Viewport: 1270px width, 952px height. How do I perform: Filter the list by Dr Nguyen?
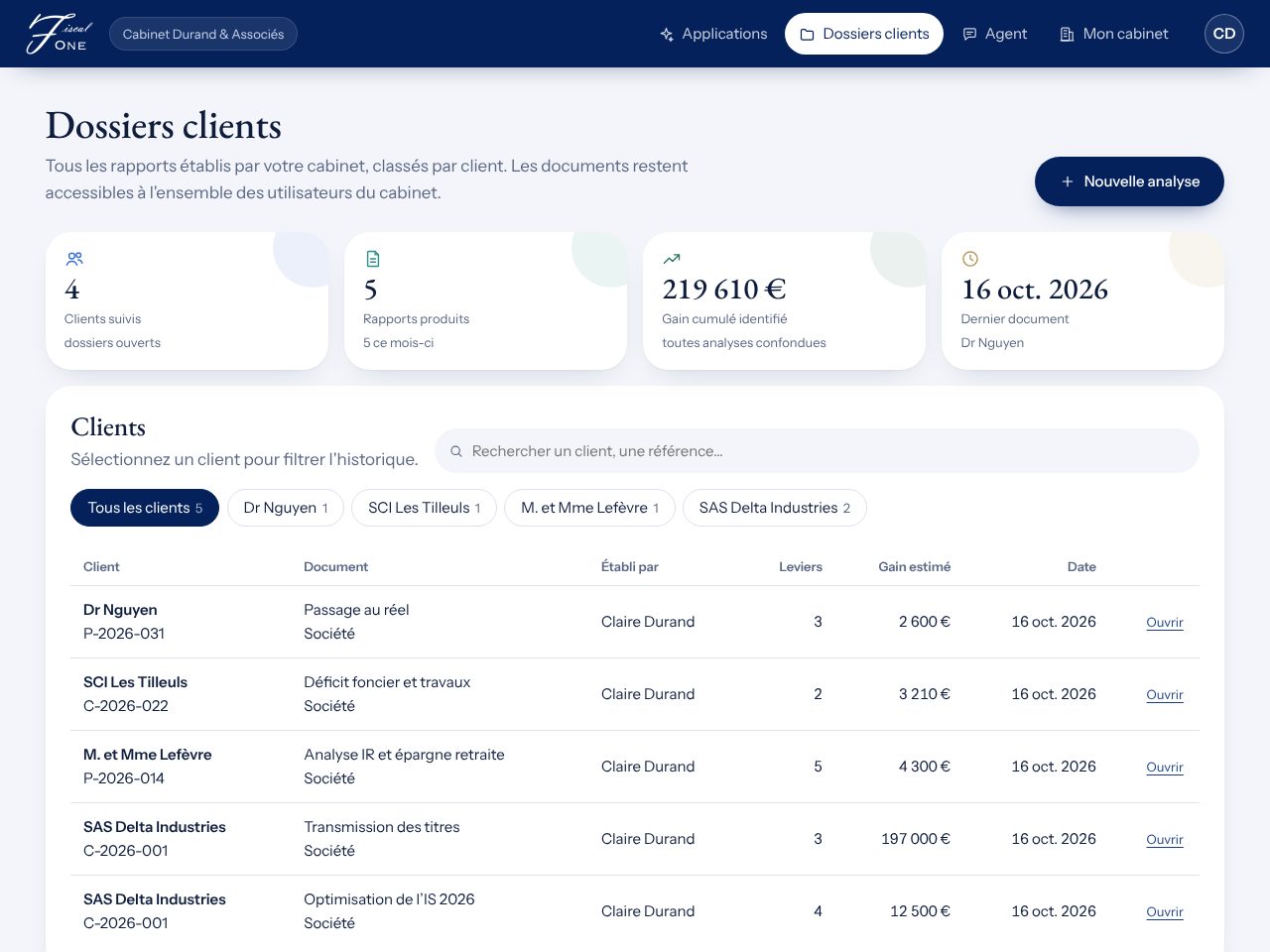click(286, 508)
